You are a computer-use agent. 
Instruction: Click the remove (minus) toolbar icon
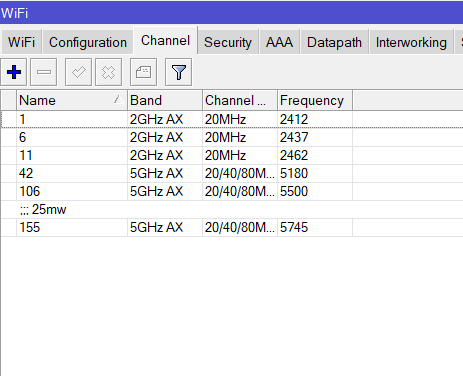[44, 72]
